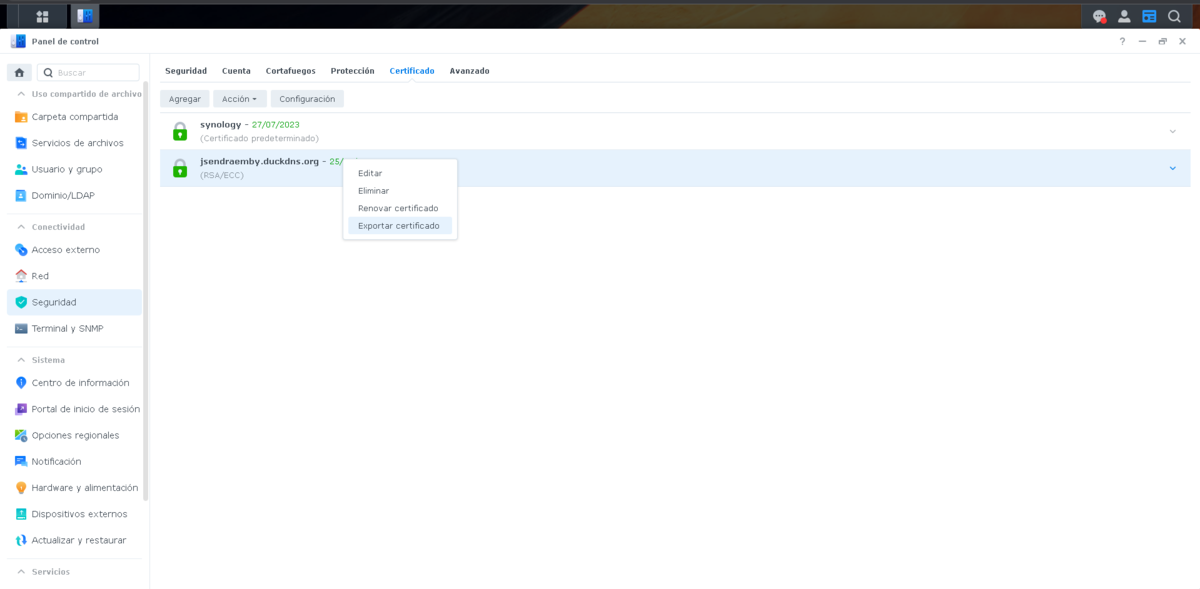Switch to the Certificado tab
1200x589 pixels.
[412, 71]
